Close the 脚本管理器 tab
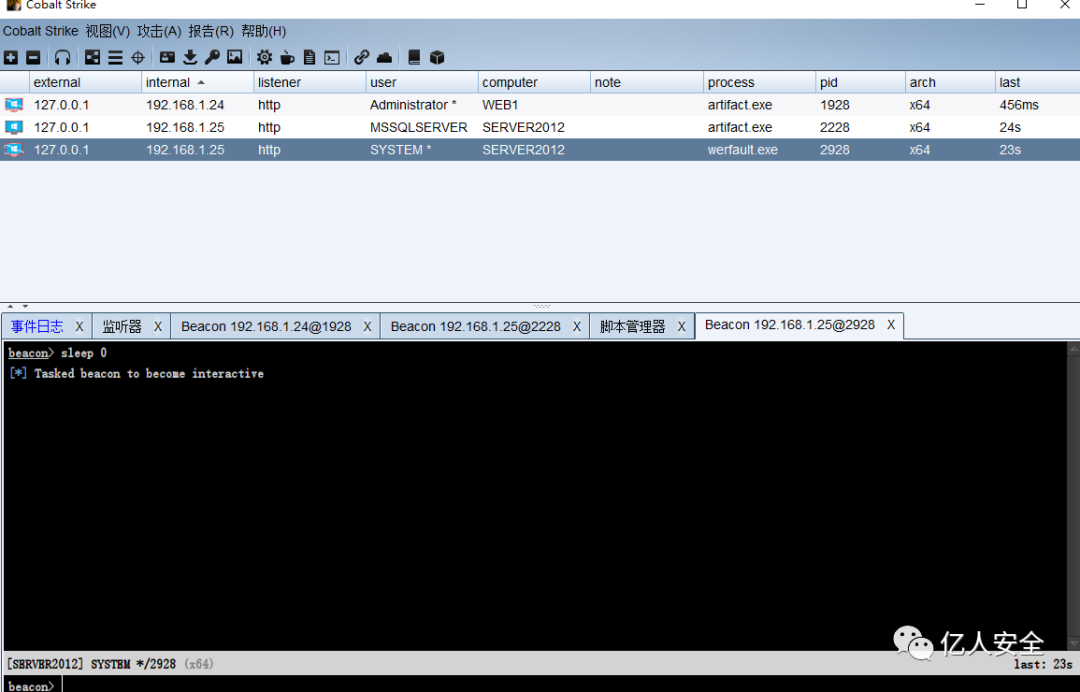This screenshot has width=1080, height=692. [x=681, y=326]
